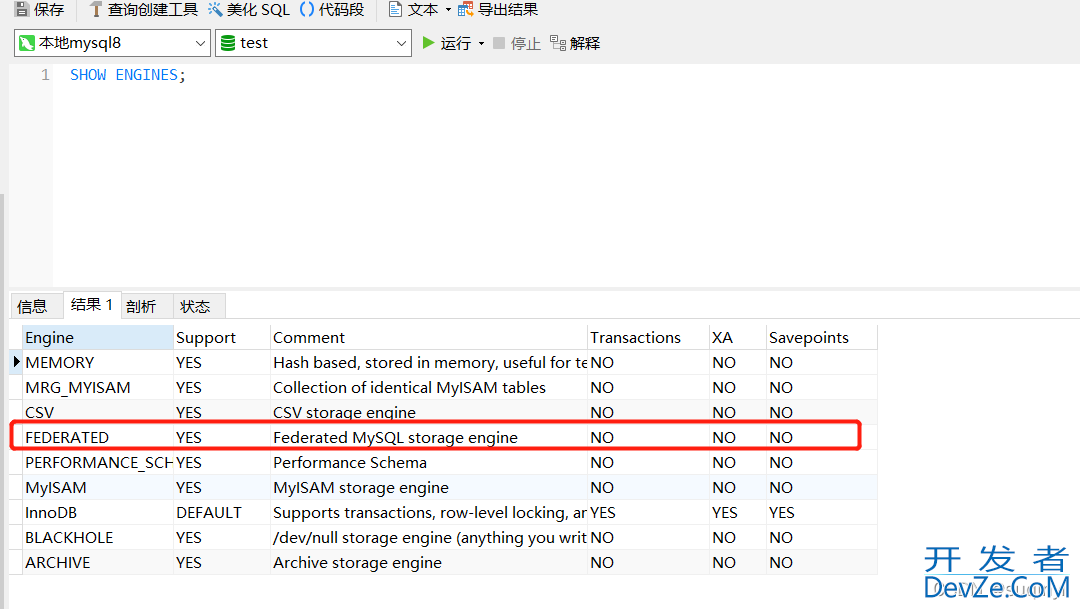This screenshot has height=609, width=1080.
Task: Select the CSV engine cell
Action: click(x=97, y=412)
